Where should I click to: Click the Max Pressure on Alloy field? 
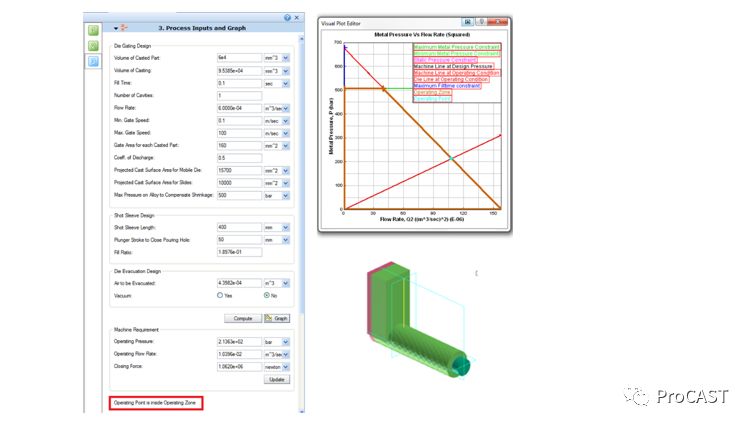[x=239, y=195]
